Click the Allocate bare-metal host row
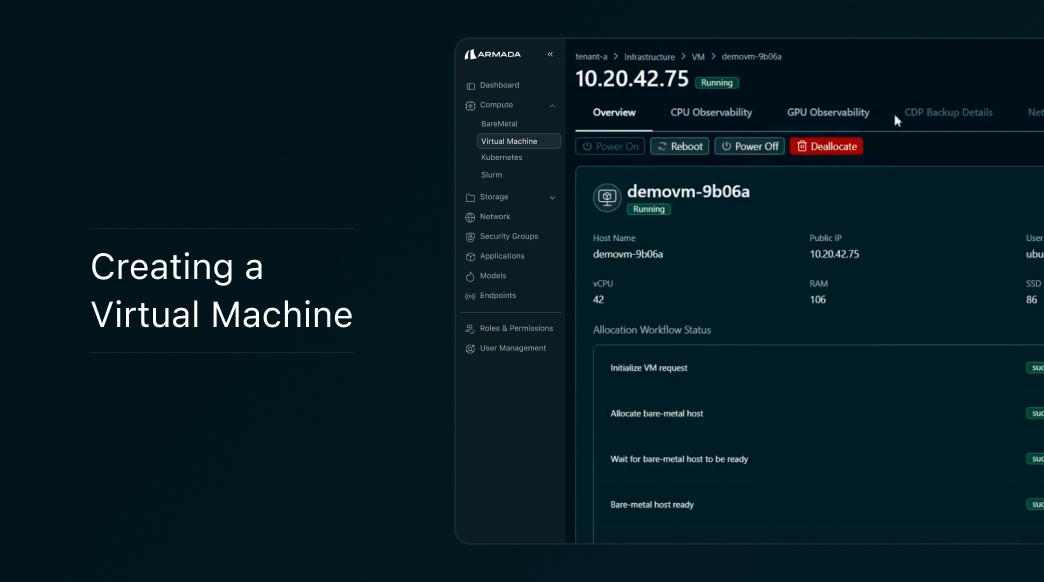The height and width of the screenshot is (582, 1044). pos(819,414)
